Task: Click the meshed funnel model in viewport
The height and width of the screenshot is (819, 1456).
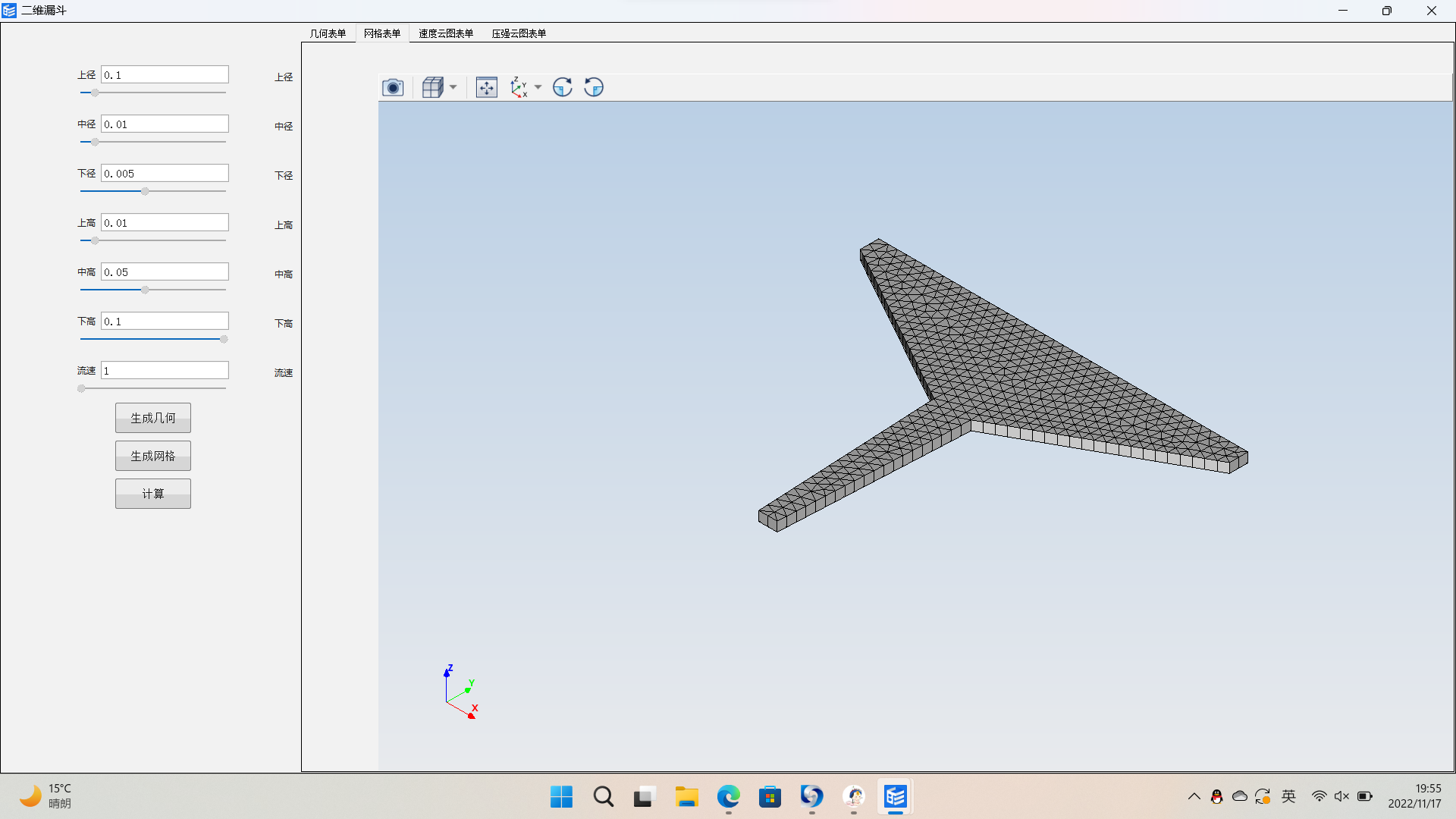Action: tap(1009, 372)
